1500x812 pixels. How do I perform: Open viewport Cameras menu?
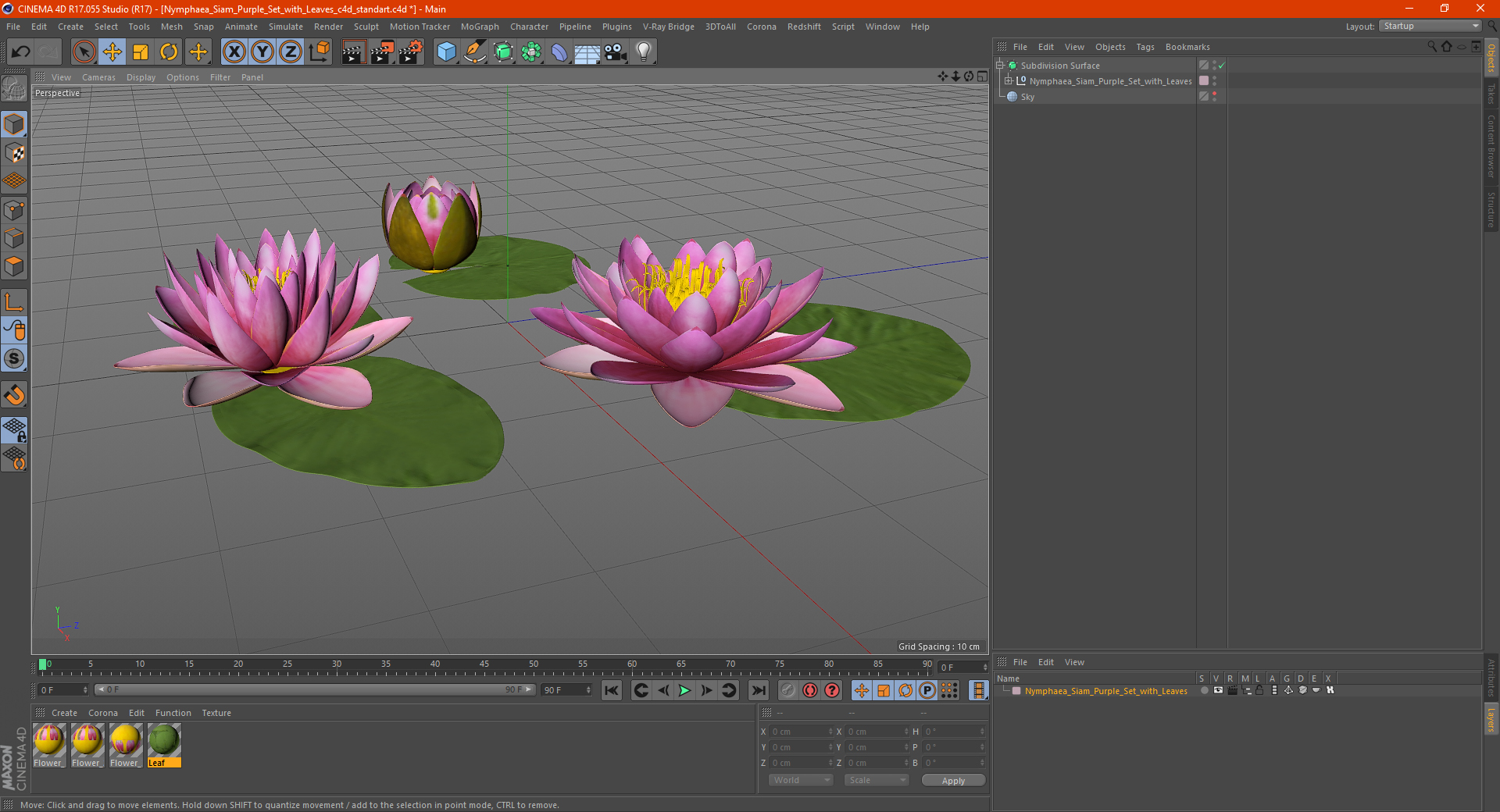[98, 77]
